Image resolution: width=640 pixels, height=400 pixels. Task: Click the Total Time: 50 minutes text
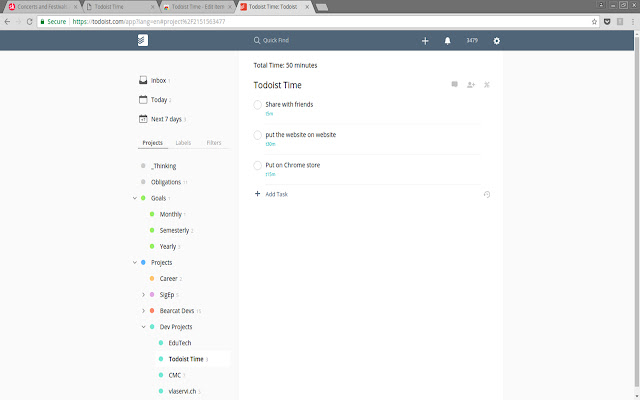pos(285,65)
